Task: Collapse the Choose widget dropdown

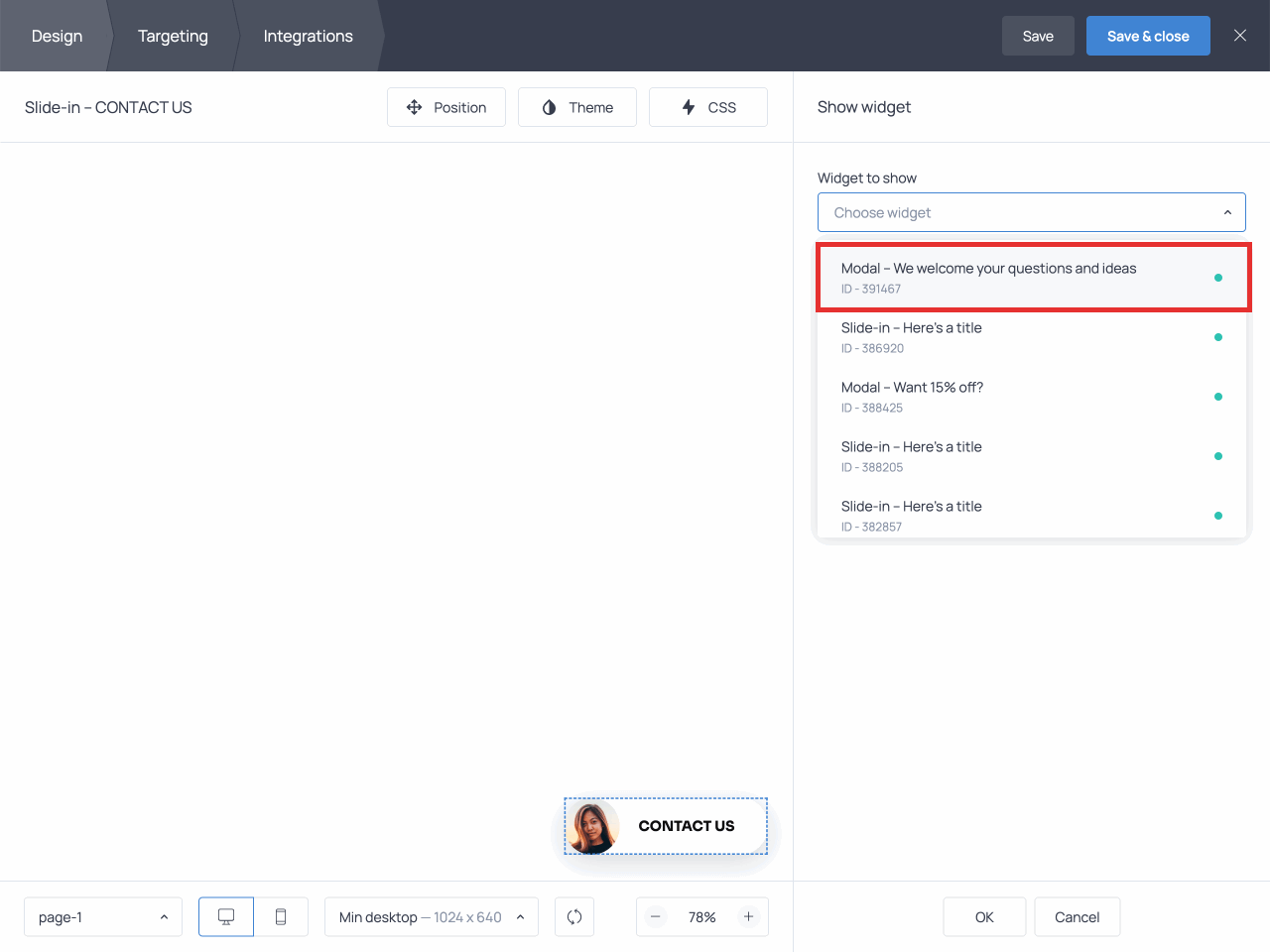Action: (1227, 212)
